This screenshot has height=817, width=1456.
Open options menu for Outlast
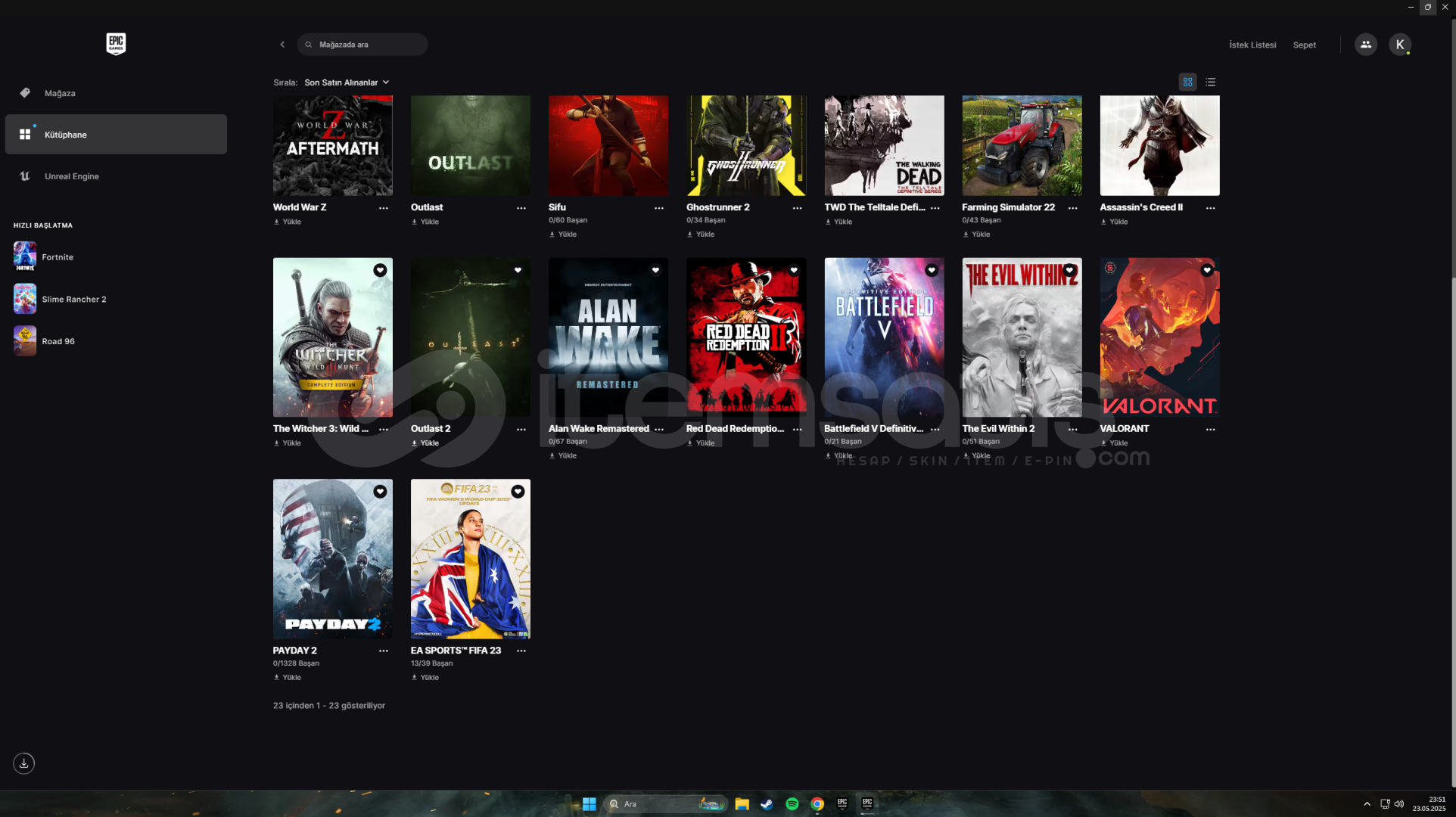[x=521, y=208]
